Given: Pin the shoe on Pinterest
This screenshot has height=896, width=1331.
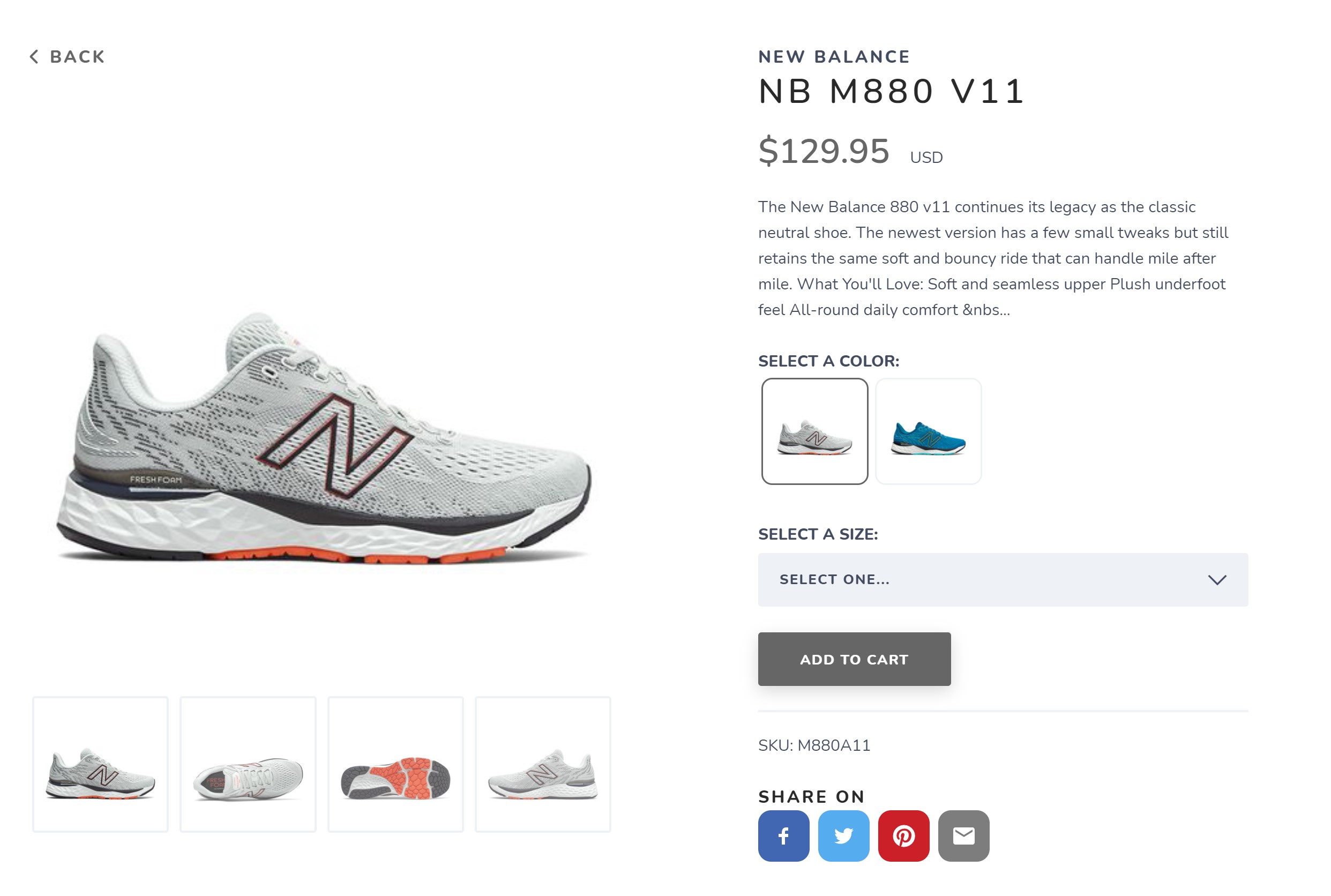Looking at the screenshot, I should pos(903,835).
